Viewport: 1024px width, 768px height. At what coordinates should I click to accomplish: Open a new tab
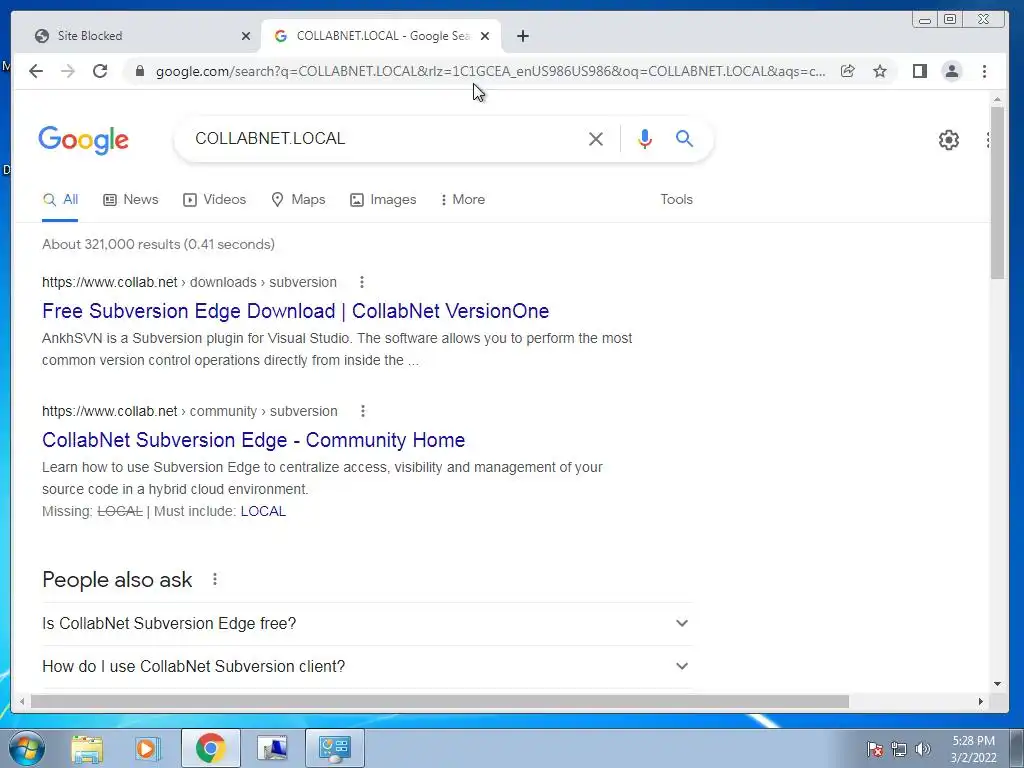(522, 37)
